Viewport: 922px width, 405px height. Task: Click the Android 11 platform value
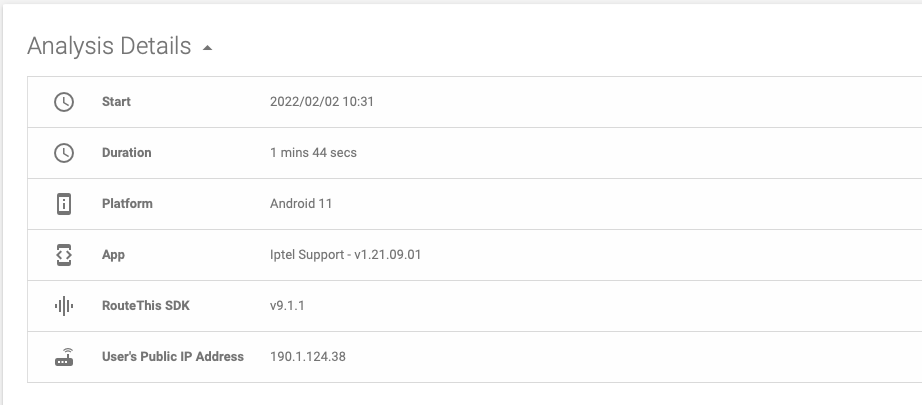[x=301, y=204]
